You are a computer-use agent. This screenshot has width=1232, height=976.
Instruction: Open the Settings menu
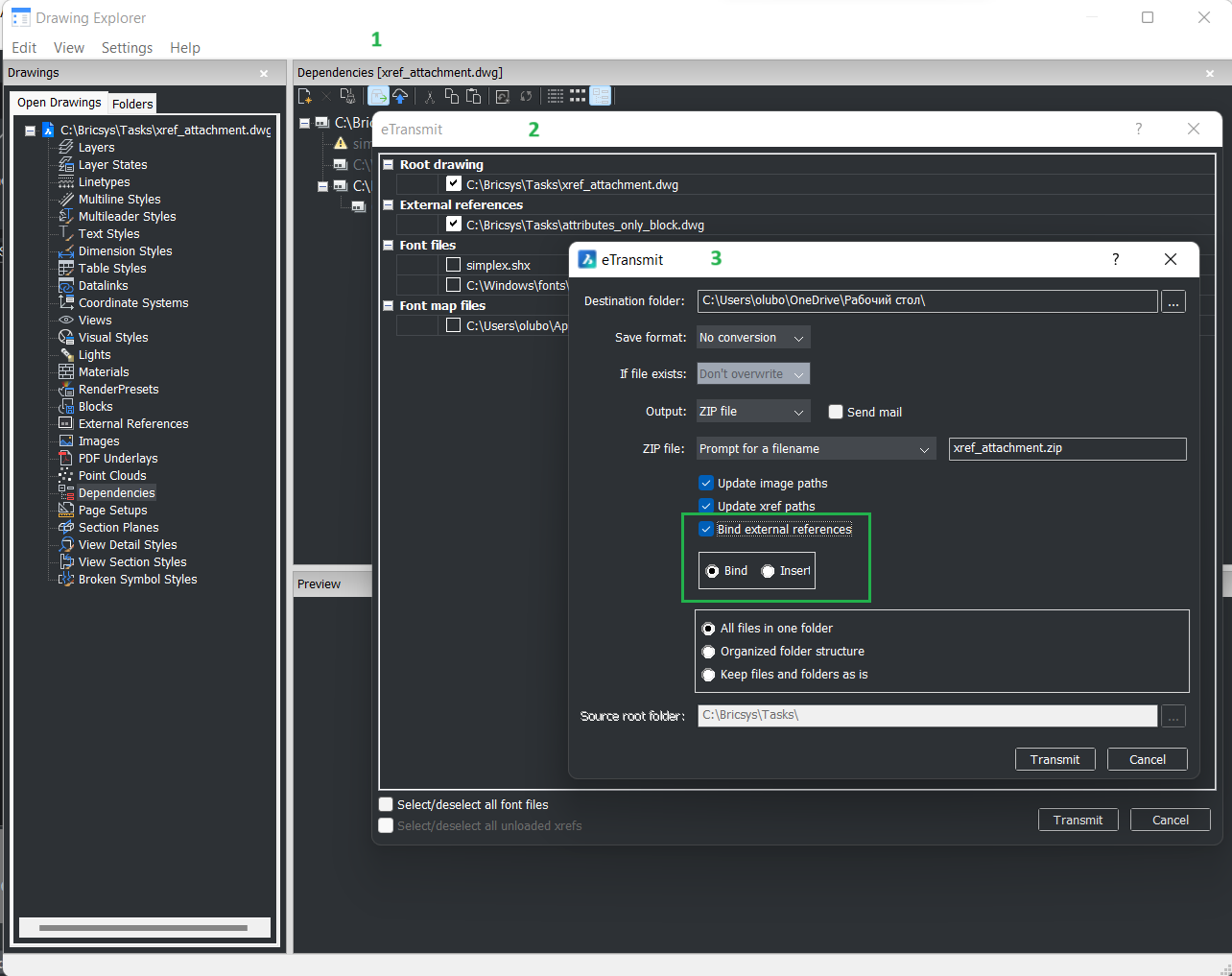[x=127, y=48]
